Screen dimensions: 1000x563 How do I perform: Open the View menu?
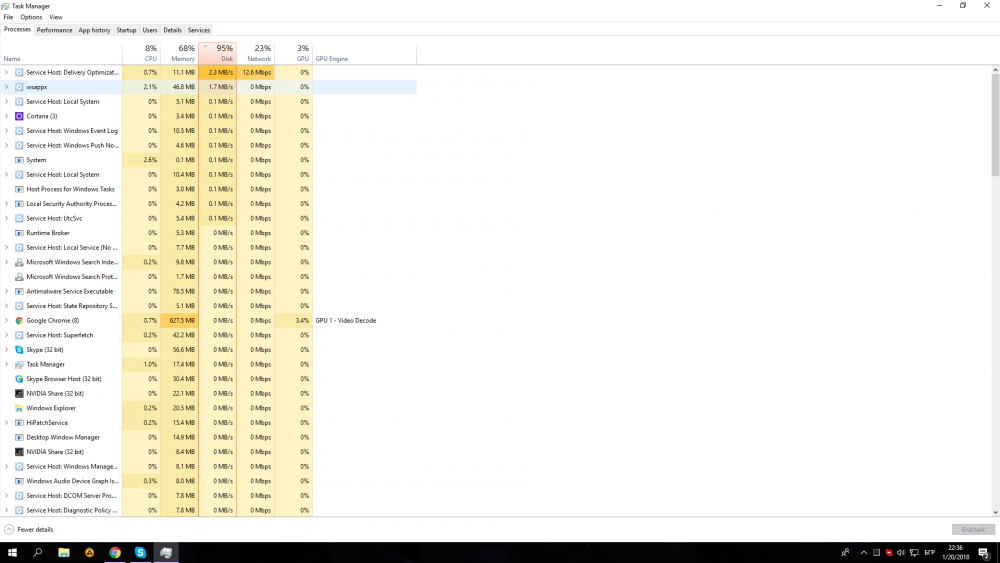56,17
